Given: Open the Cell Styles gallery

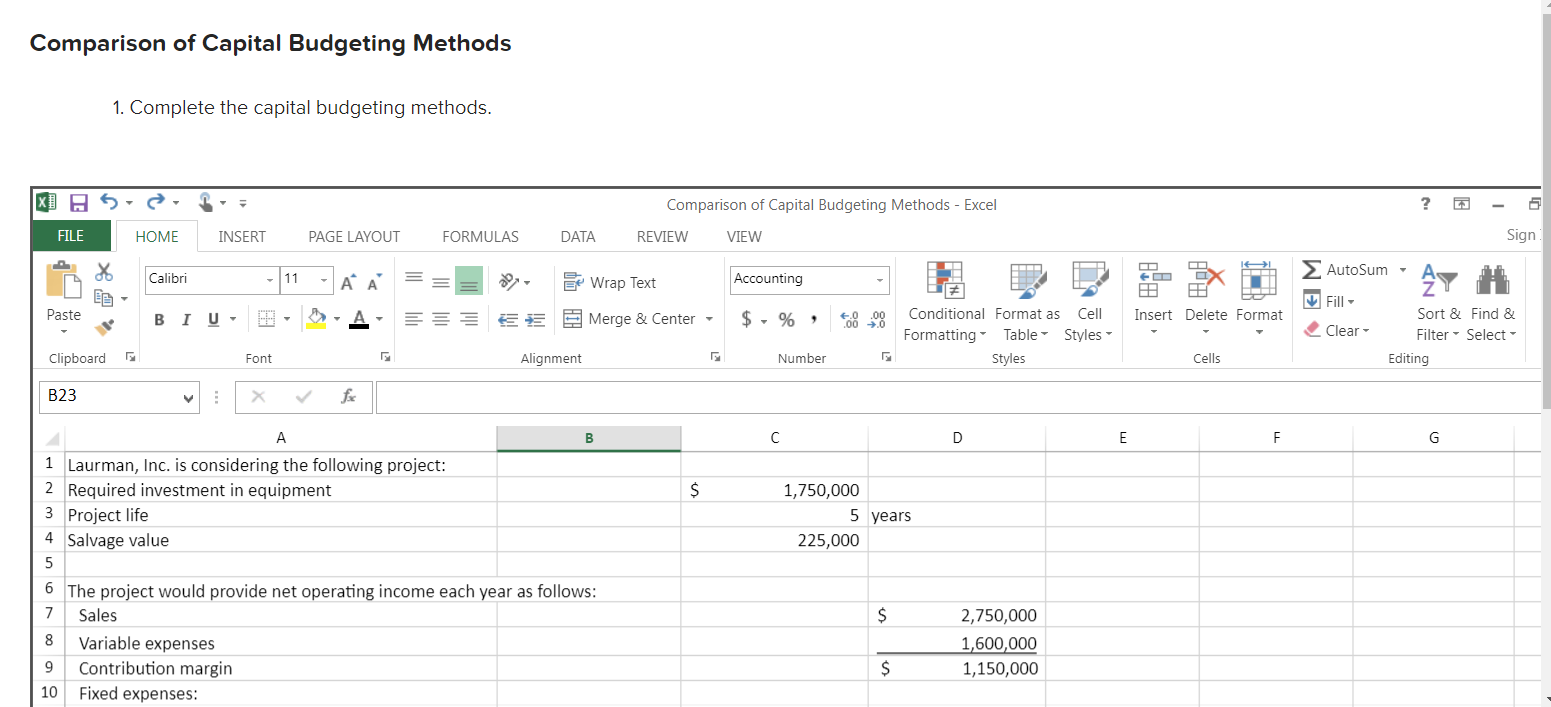Looking at the screenshot, I should tap(1088, 300).
